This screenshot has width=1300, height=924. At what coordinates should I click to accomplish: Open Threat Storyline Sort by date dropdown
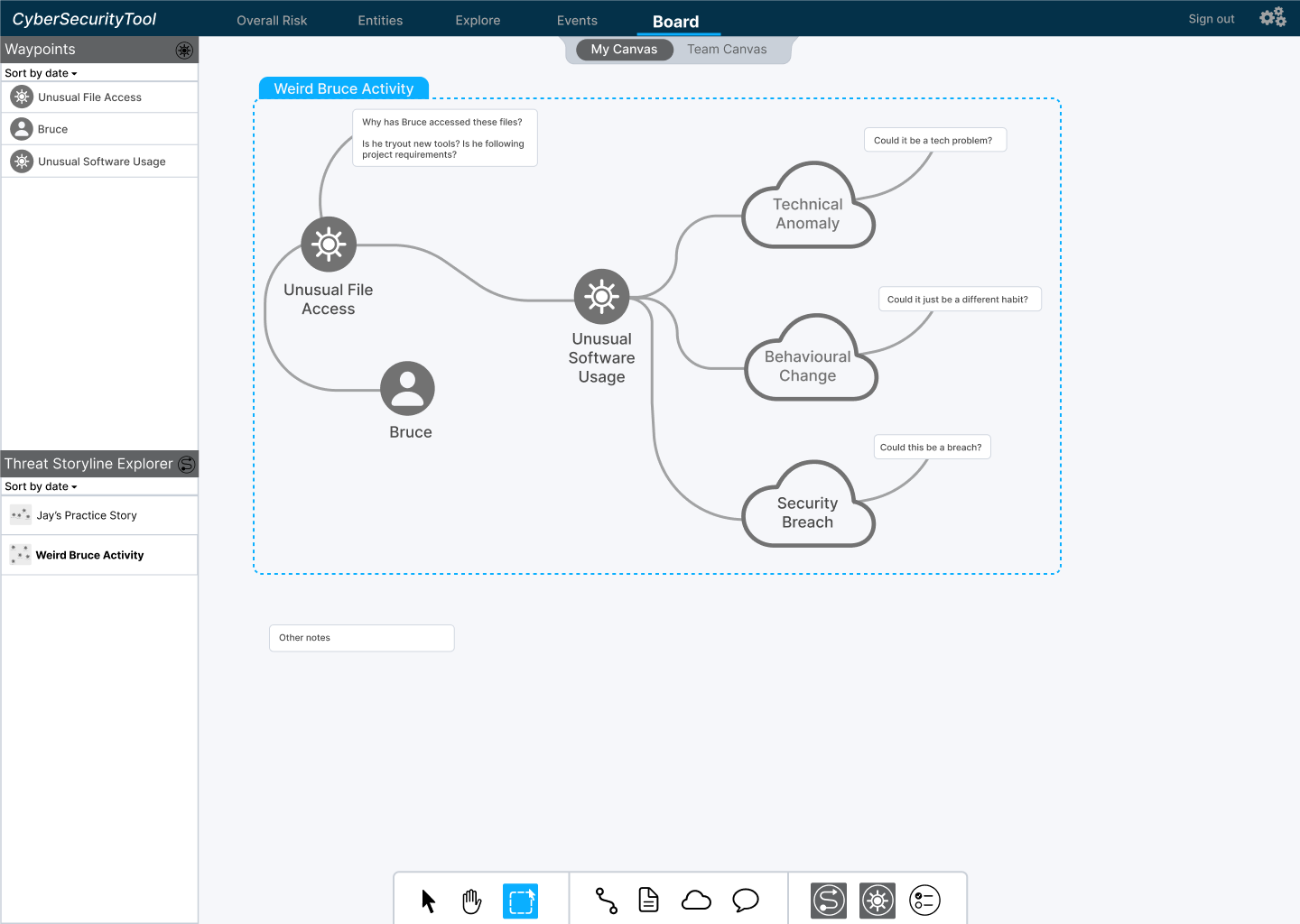[41, 486]
